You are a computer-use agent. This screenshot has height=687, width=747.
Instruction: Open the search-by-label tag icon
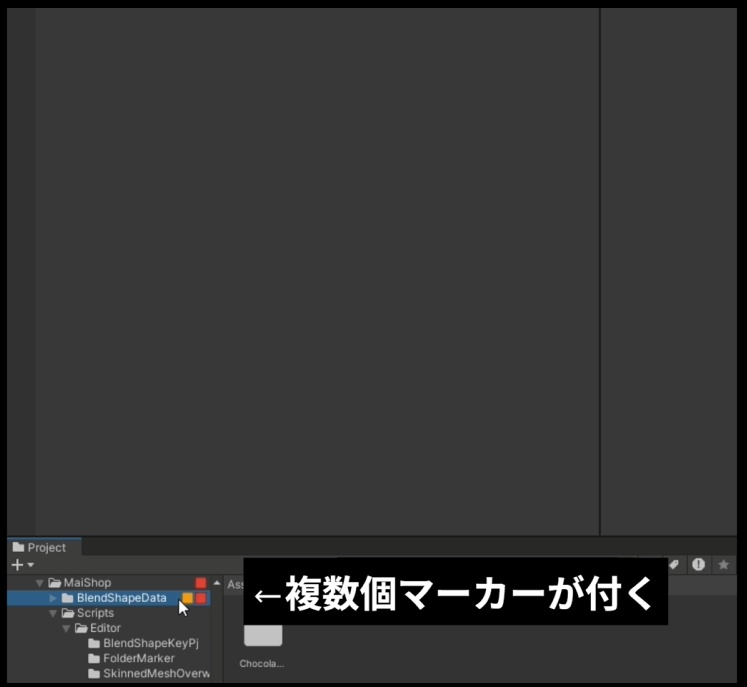(x=674, y=565)
